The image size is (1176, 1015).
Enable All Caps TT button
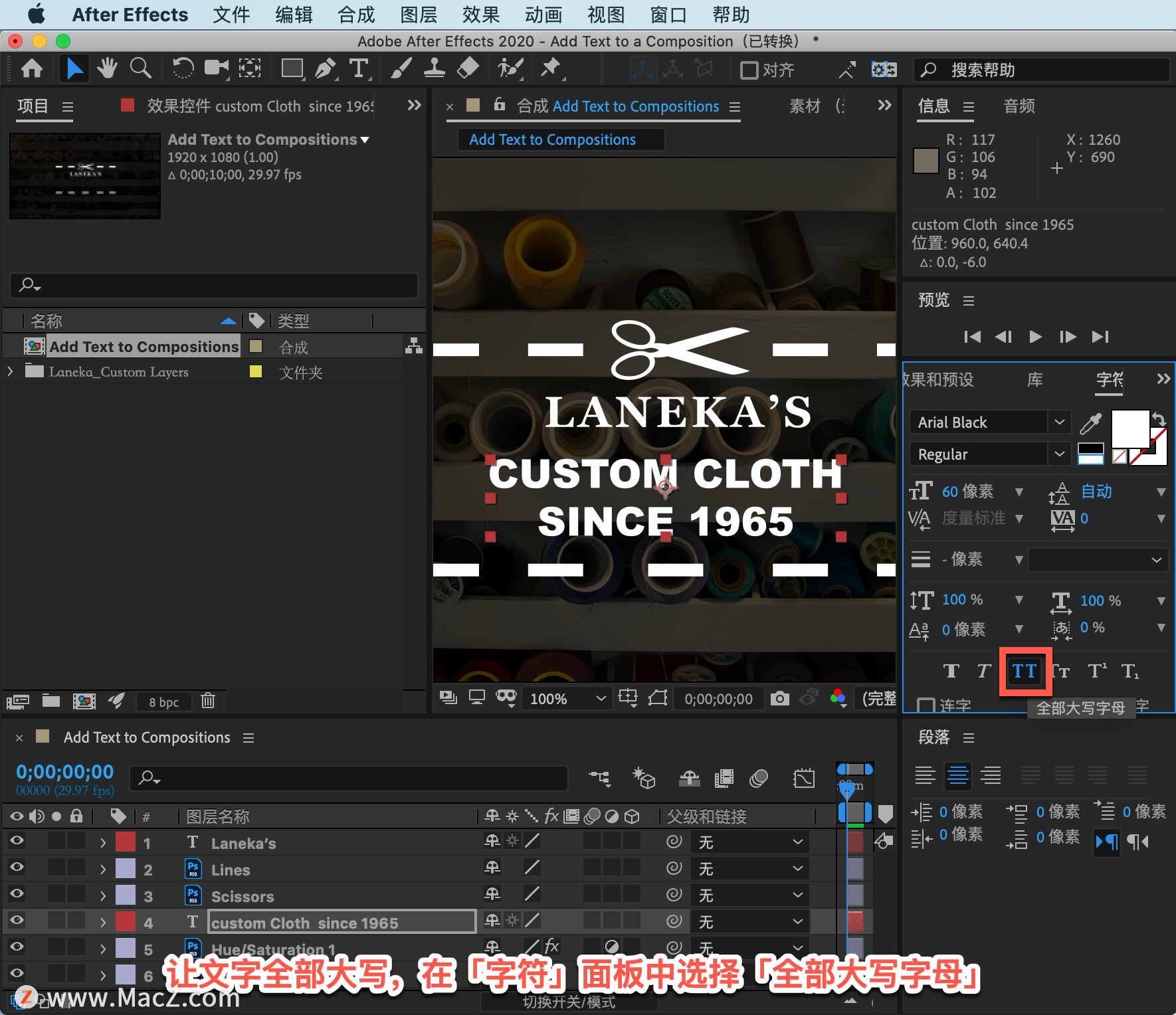click(1025, 671)
